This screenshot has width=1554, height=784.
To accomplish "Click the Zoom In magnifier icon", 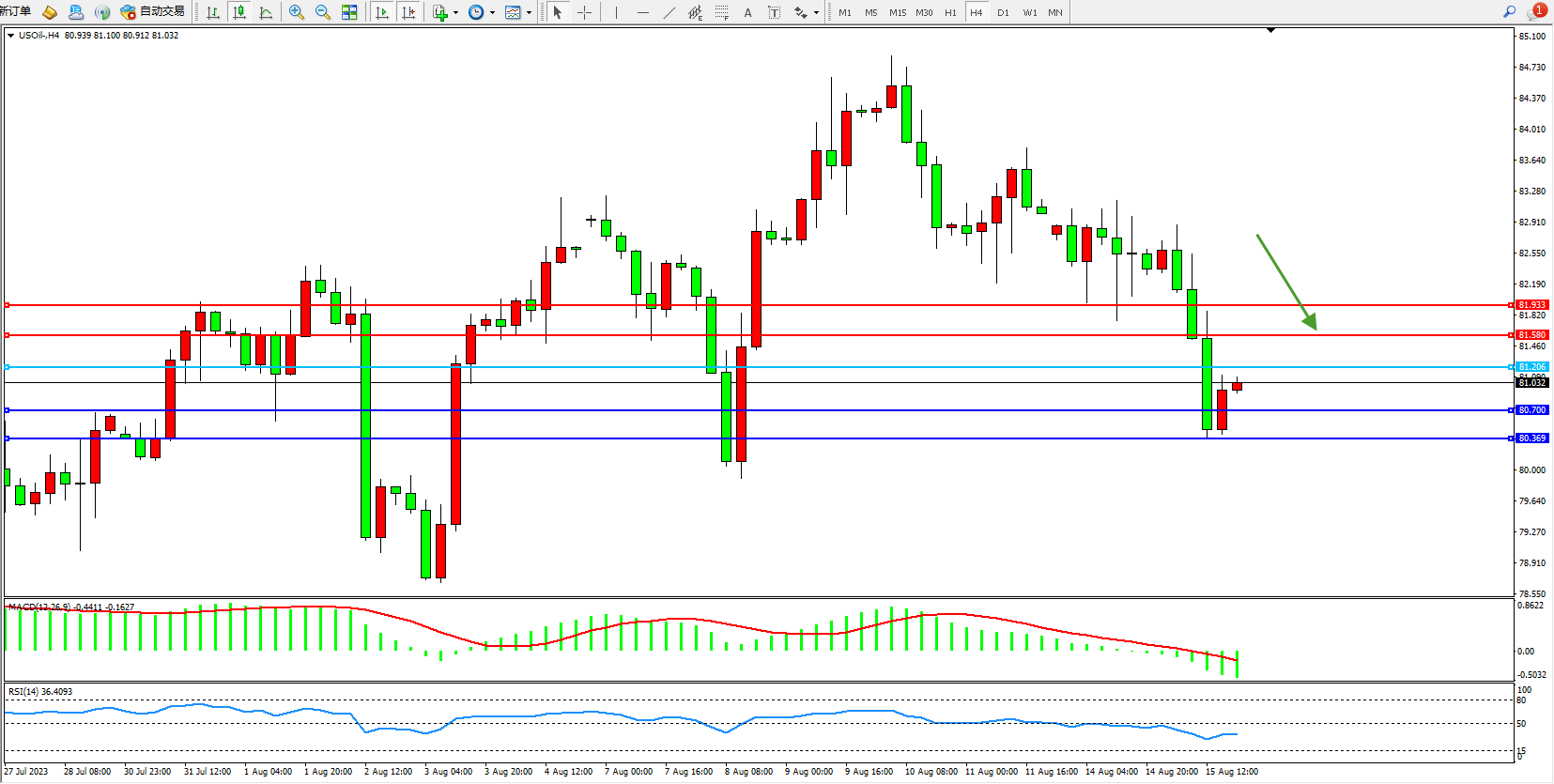I will pyautogui.click(x=297, y=12).
